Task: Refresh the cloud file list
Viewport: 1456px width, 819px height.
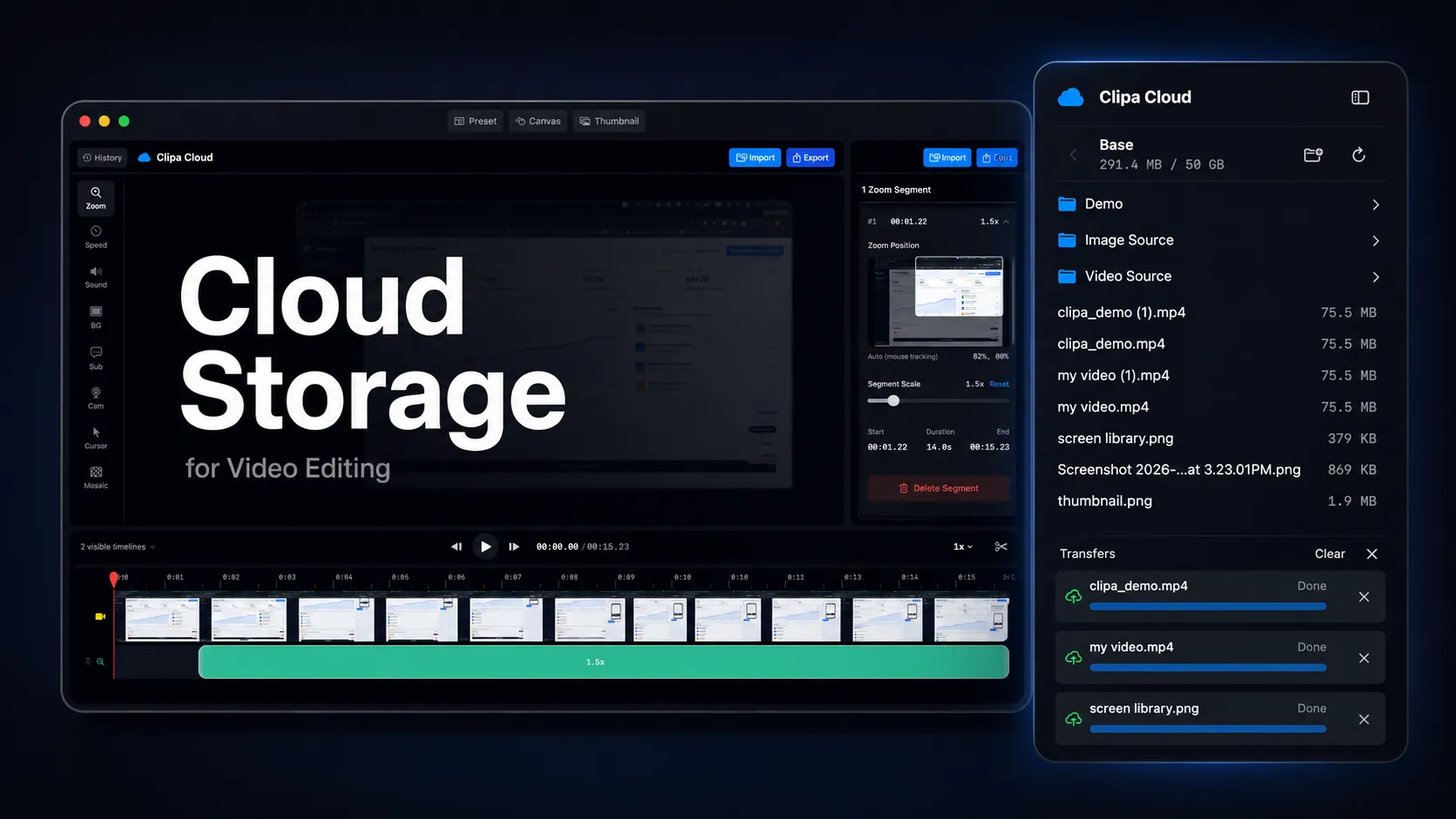Action: (1358, 155)
